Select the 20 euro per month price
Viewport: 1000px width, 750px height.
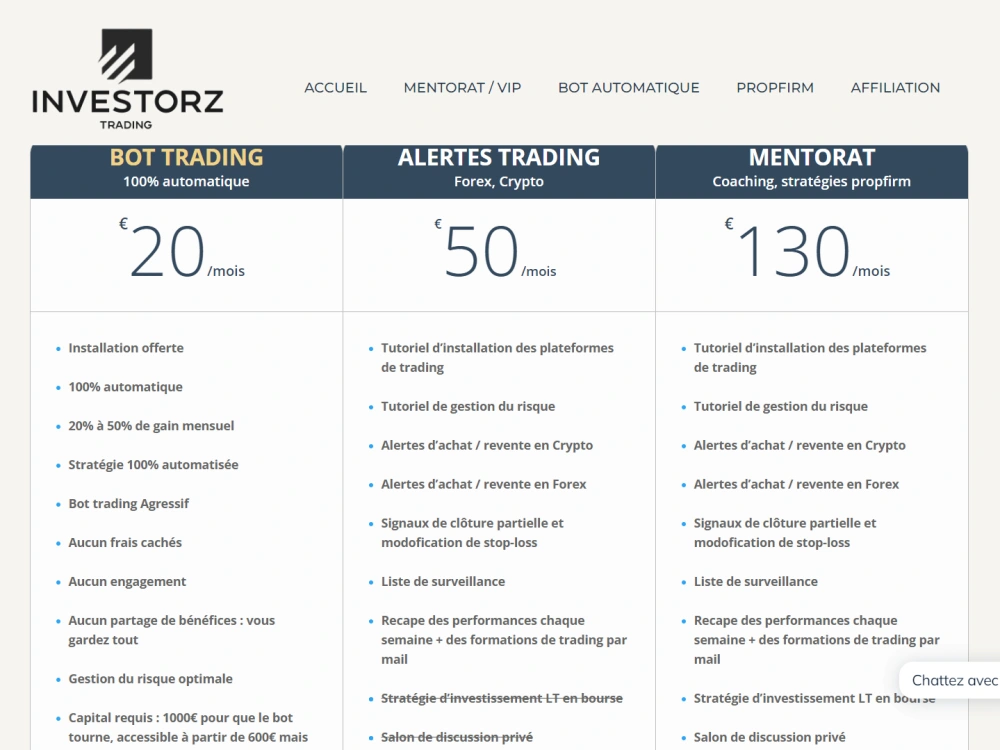[182, 251]
